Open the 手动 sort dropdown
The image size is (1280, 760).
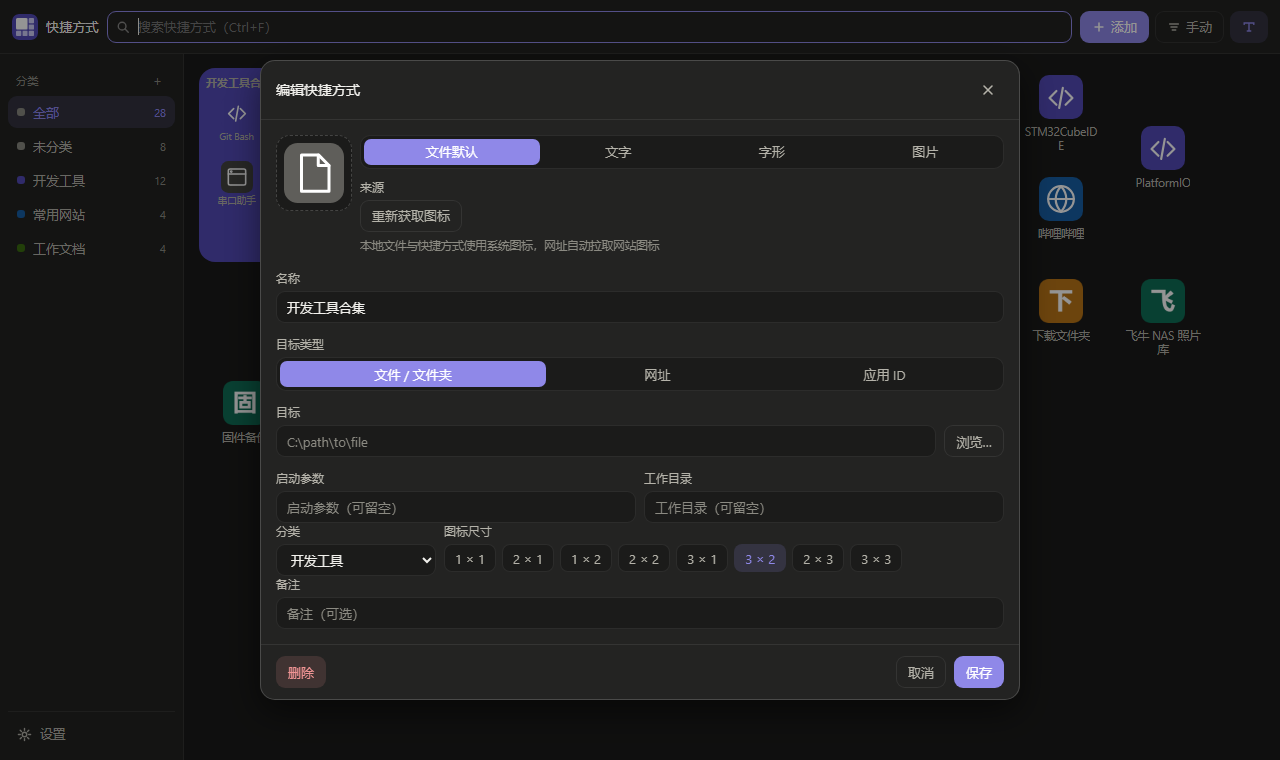(x=1190, y=27)
